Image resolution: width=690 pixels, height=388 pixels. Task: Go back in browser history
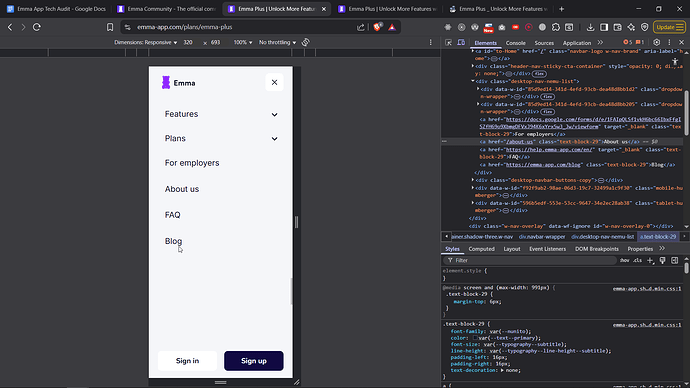tap(10, 27)
